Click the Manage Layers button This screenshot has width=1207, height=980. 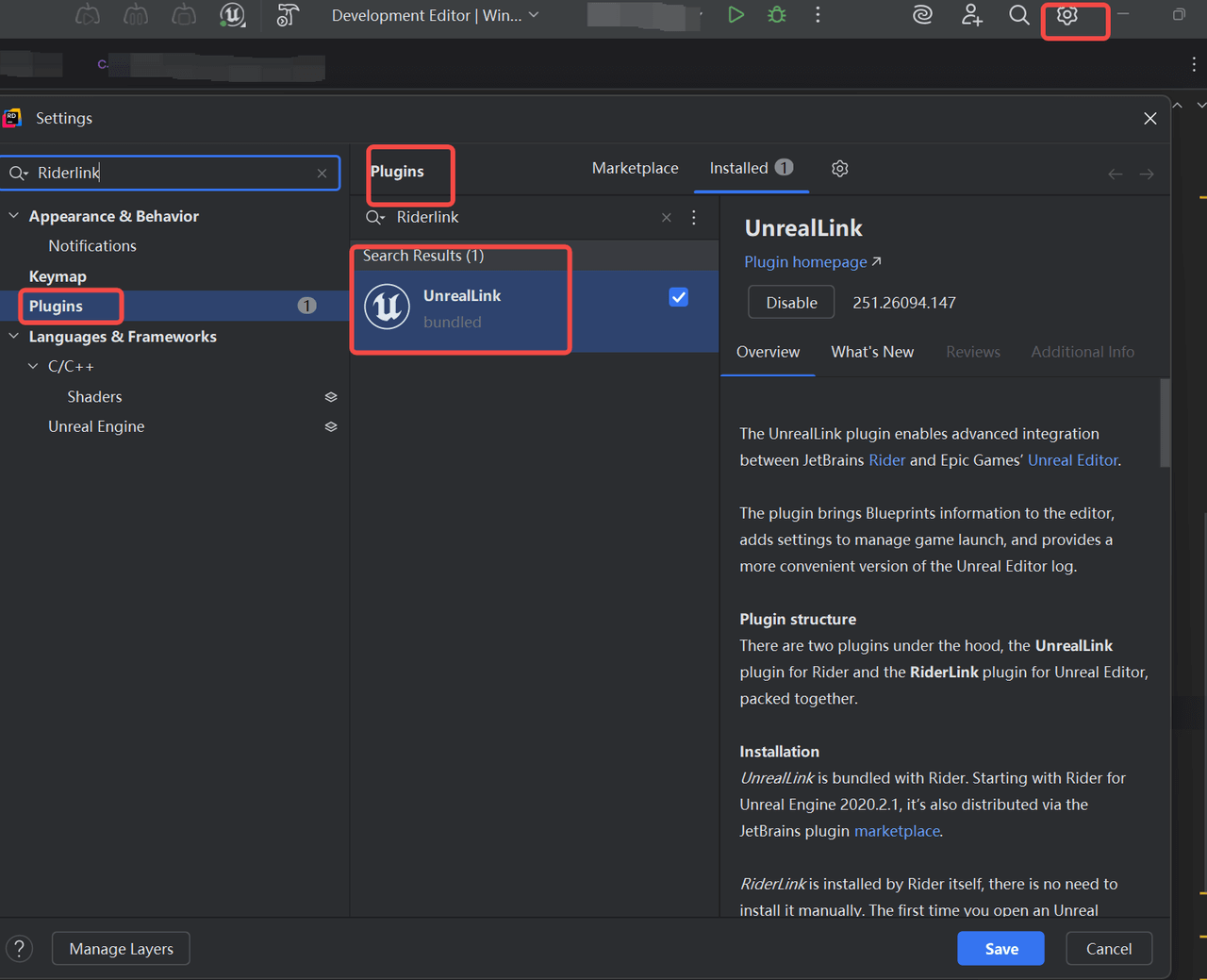click(121, 949)
